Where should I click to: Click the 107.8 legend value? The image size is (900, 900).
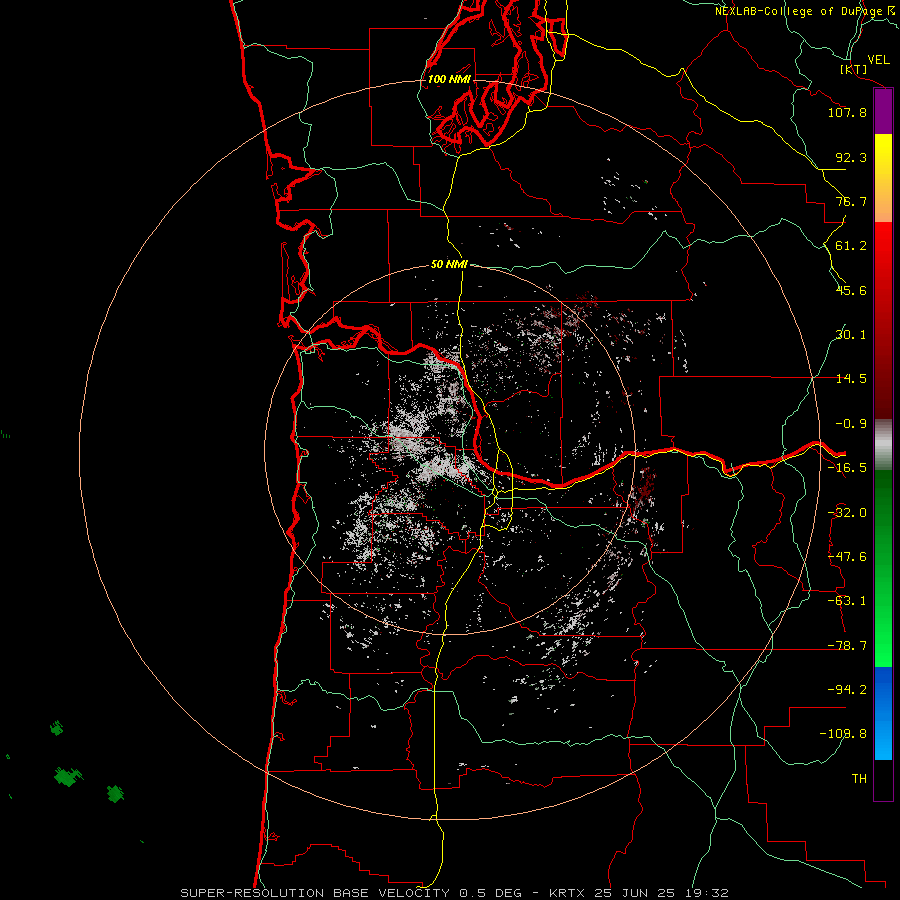coord(847,112)
